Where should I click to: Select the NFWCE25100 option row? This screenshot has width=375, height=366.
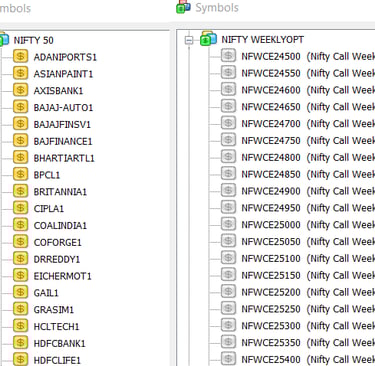(x=298, y=258)
